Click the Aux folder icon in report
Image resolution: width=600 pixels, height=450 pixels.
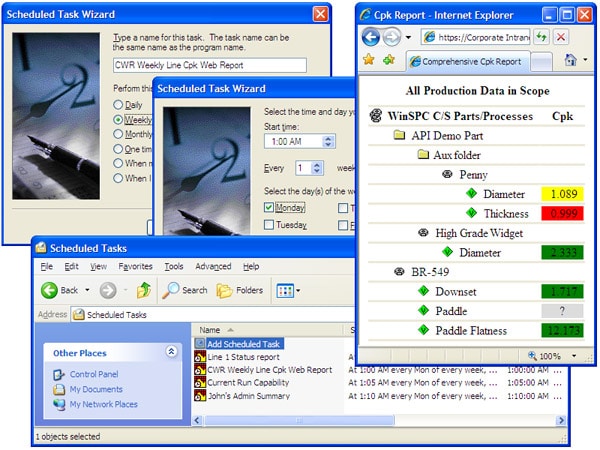[422, 155]
